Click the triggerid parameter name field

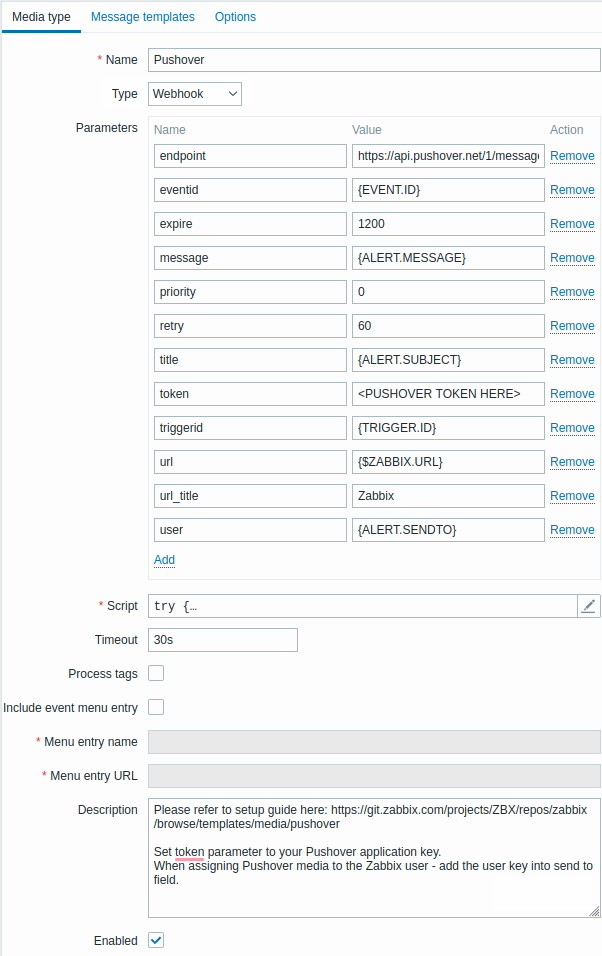tap(250, 428)
